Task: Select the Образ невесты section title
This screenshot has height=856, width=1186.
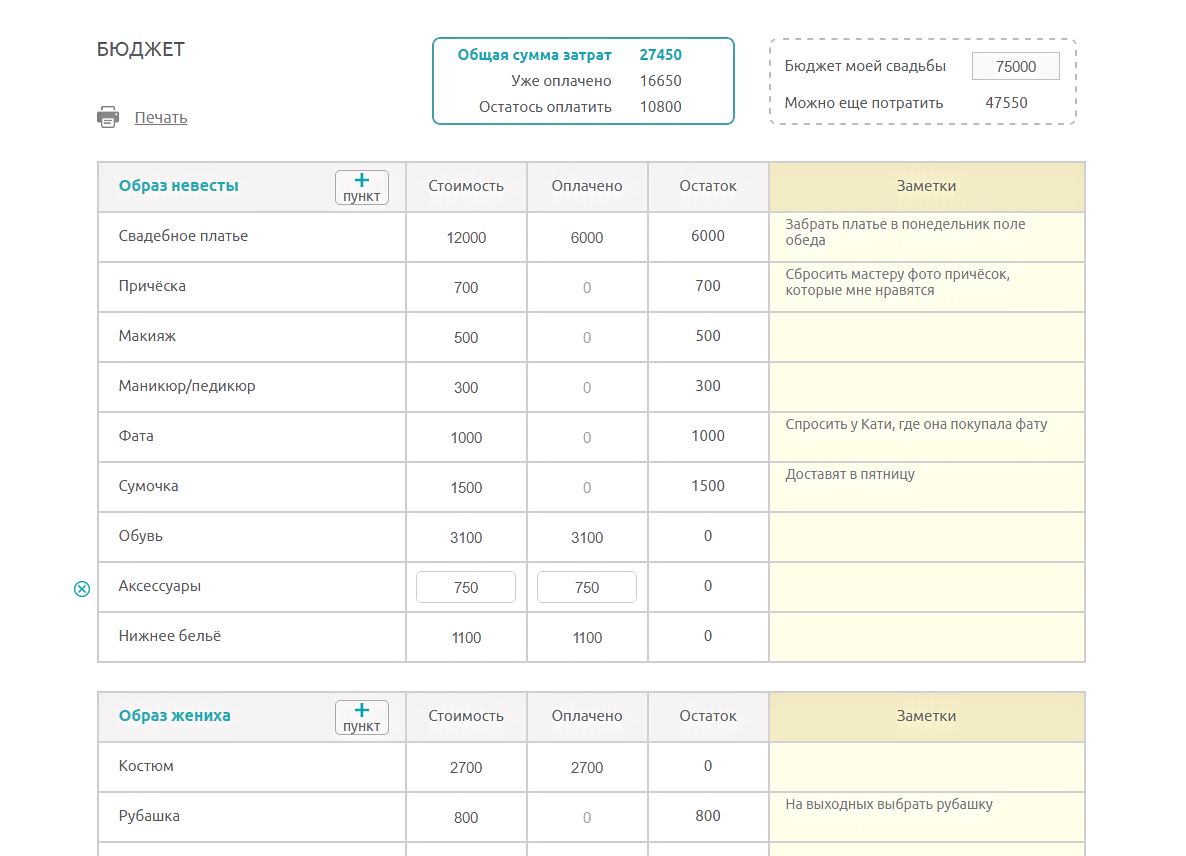Action: [179, 185]
